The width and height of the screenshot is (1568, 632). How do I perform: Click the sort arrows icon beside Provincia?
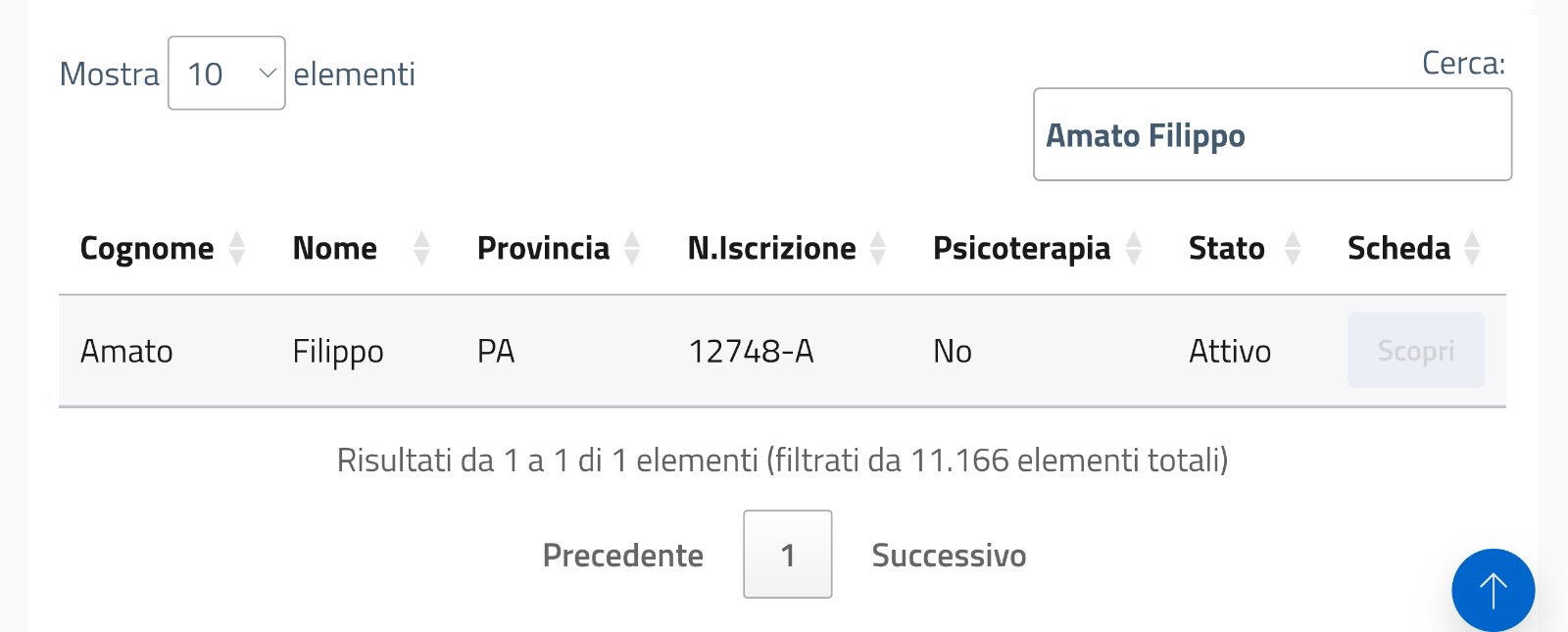coord(632,249)
